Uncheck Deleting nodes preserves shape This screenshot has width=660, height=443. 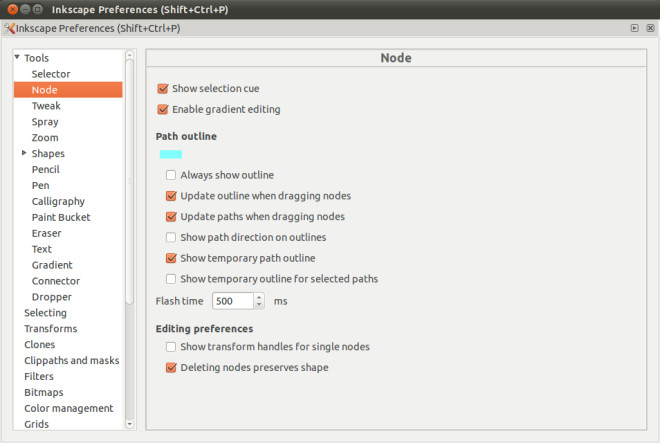click(x=171, y=367)
